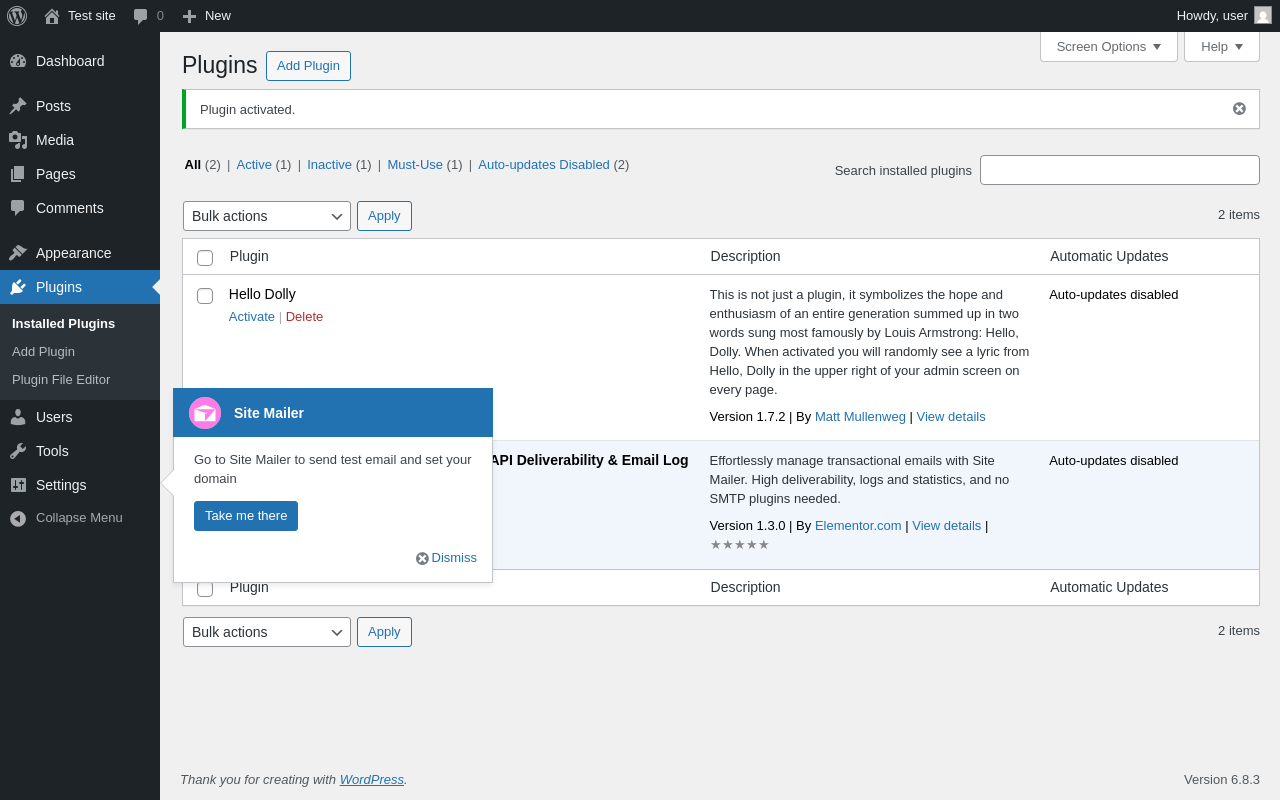Click the Media icon in sidebar

pyautogui.click(x=18, y=140)
